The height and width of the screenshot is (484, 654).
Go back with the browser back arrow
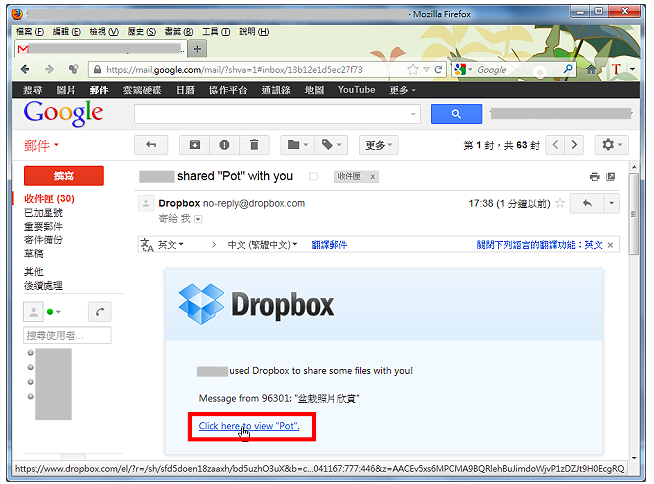coord(25,69)
